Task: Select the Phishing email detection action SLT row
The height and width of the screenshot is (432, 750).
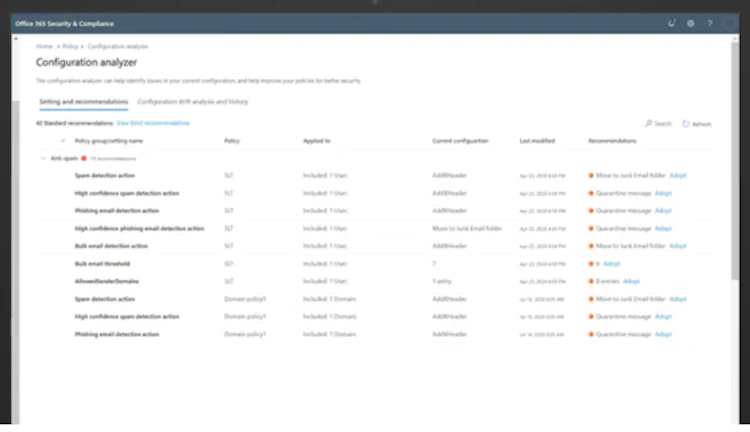Action: point(116,211)
